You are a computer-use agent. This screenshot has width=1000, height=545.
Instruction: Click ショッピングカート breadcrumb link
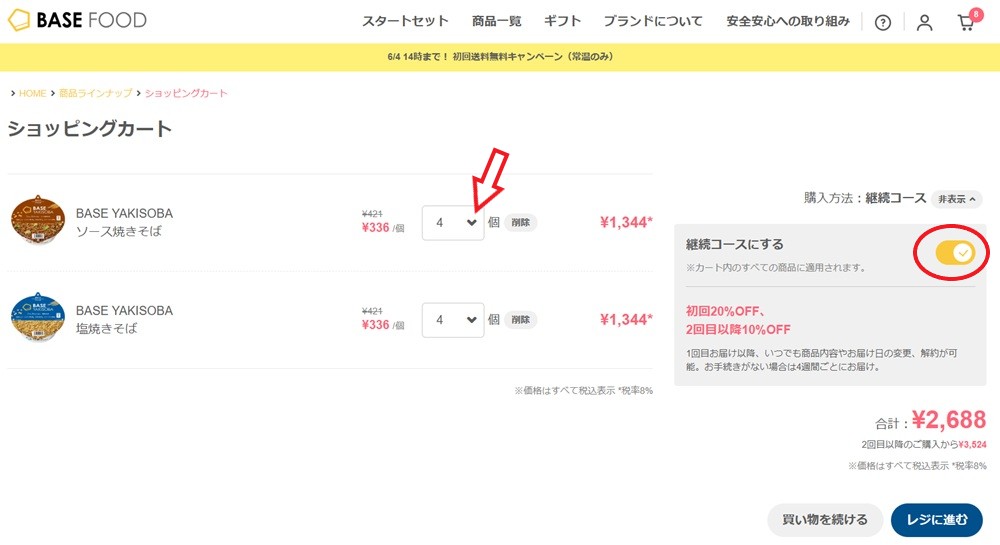[186, 93]
